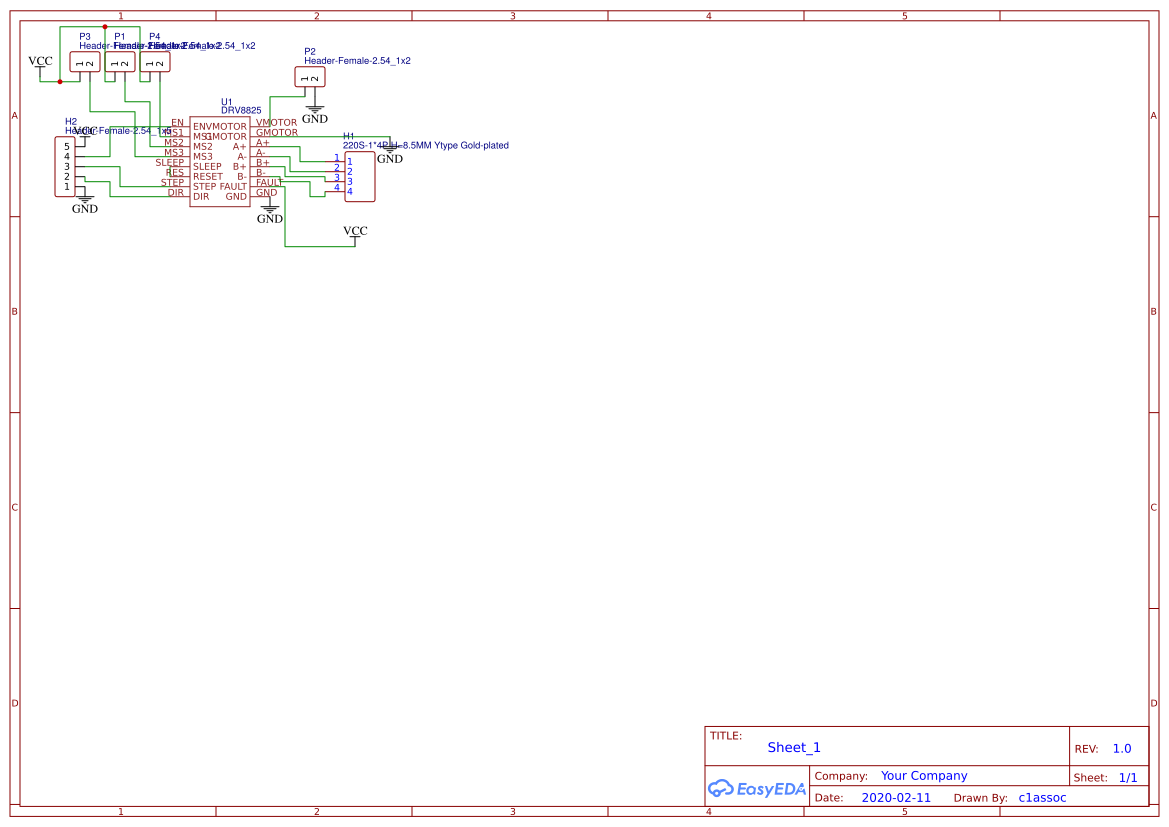The image size is (1169, 827).
Task: Select the DRV8825 component symbol U1
Action: click(220, 160)
